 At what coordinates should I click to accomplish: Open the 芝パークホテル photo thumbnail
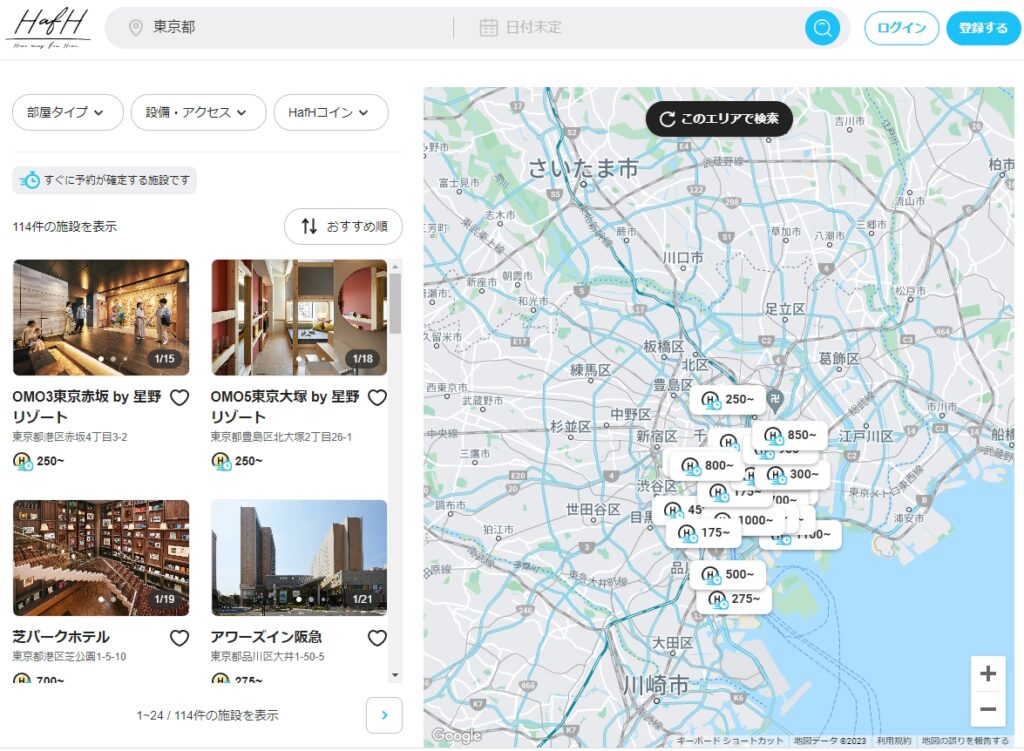click(x=101, y=558)
